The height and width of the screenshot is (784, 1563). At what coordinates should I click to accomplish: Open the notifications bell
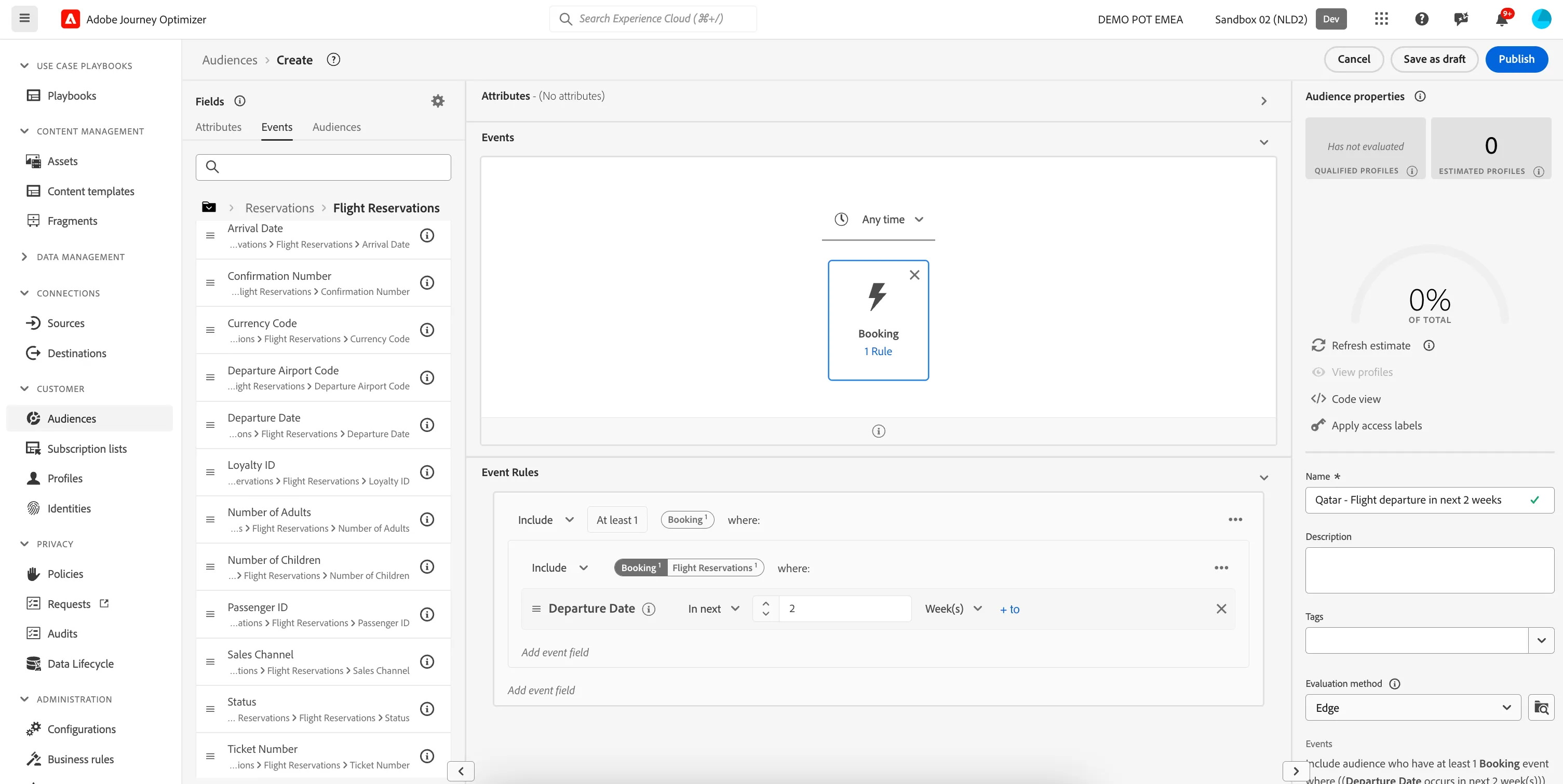(x=1502, y=19)
